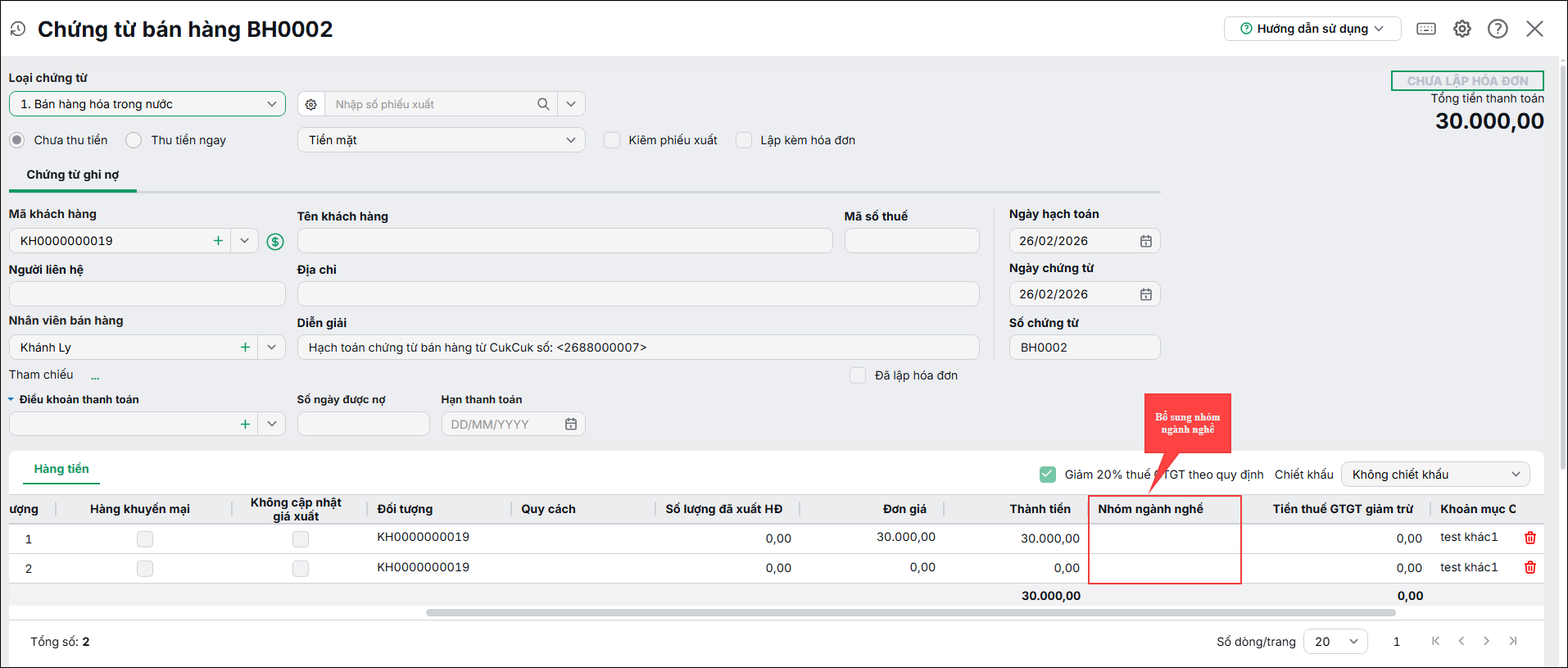
Task: Open the help question mark icon
Action: click(x=1498, y=29)
